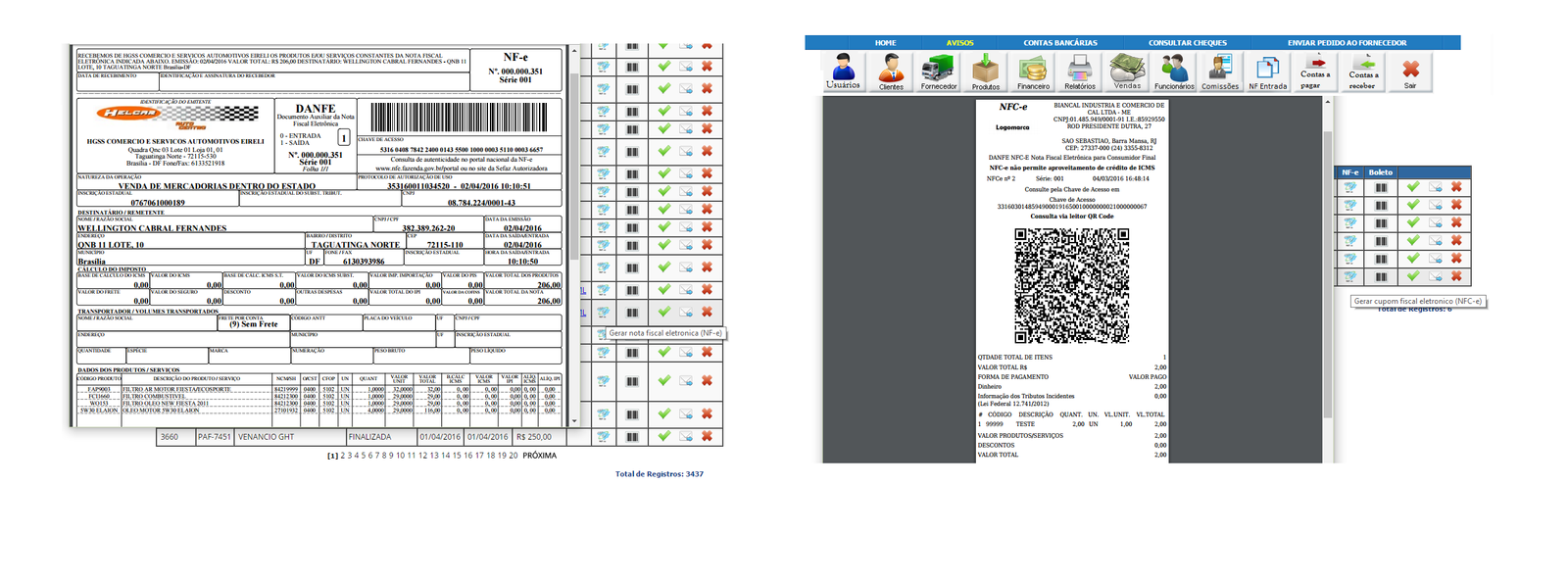The height and width of the screenshot is (582, 1568).
Task: Generate NF-e for order 3660 row
Action: click(x=604, y=437)
